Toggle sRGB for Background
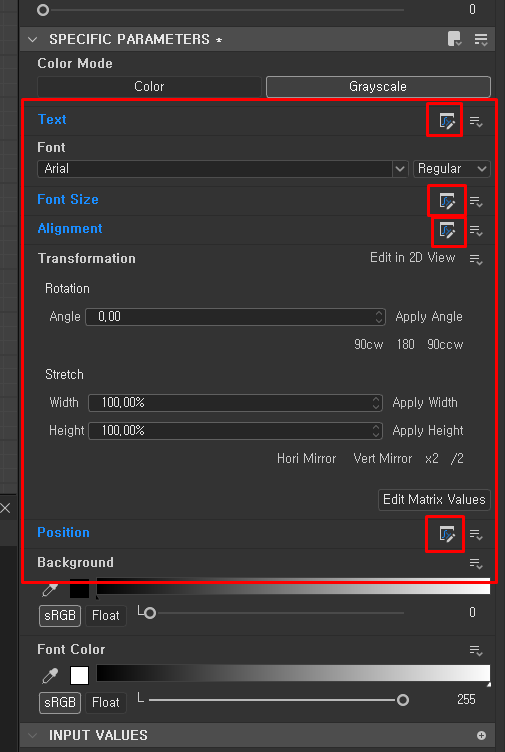 (x=60, y=615)
